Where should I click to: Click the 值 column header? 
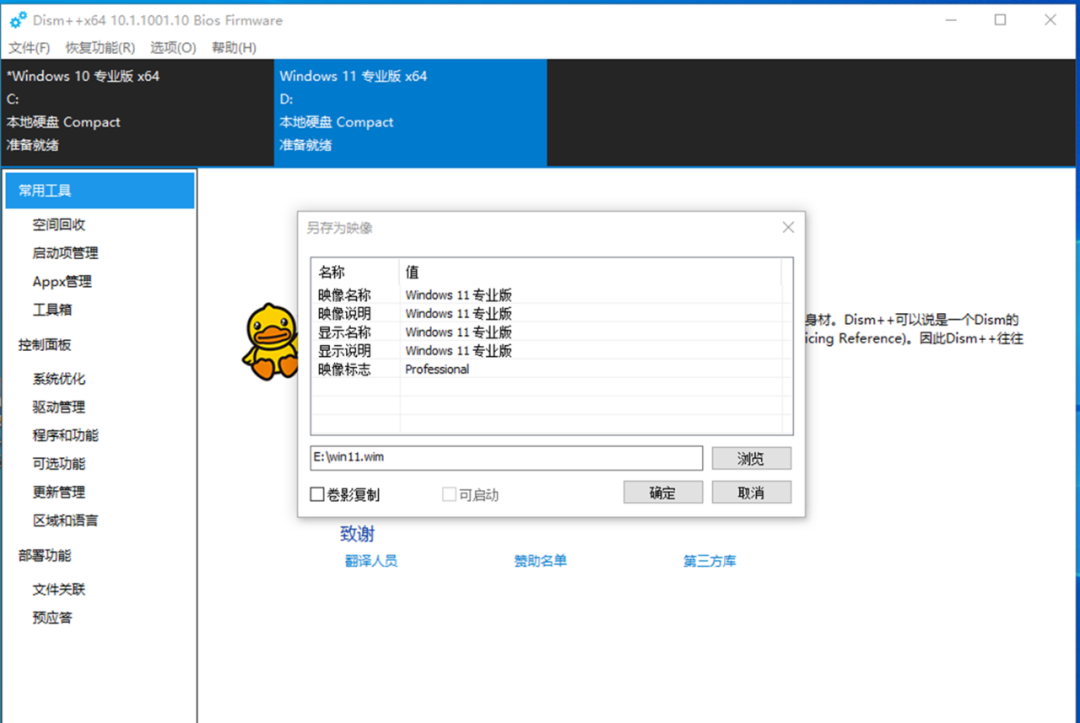pyautogui.click(x=590, y=272)
